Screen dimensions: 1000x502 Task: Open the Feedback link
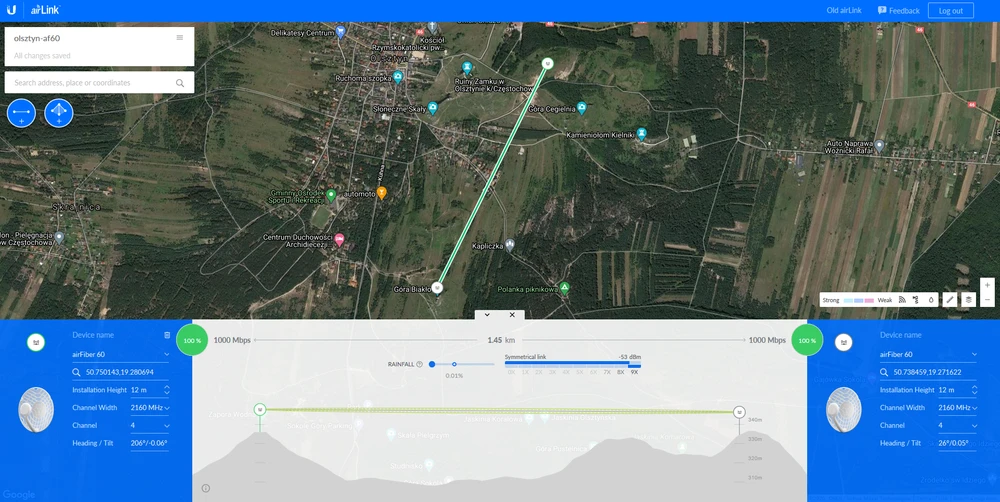point(899,10)
